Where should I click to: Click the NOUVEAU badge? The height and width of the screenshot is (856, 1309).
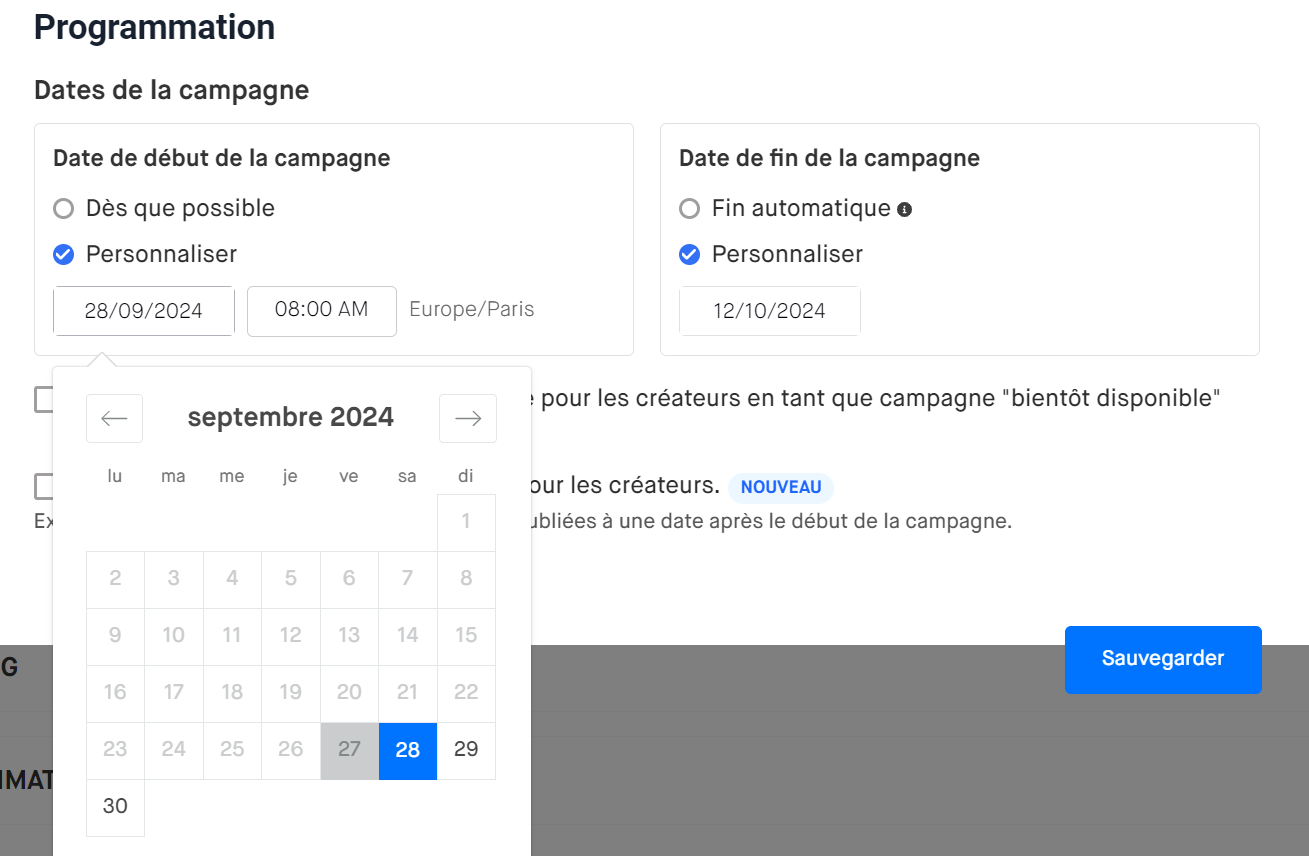pyautogui.click(x=781, y=487)
